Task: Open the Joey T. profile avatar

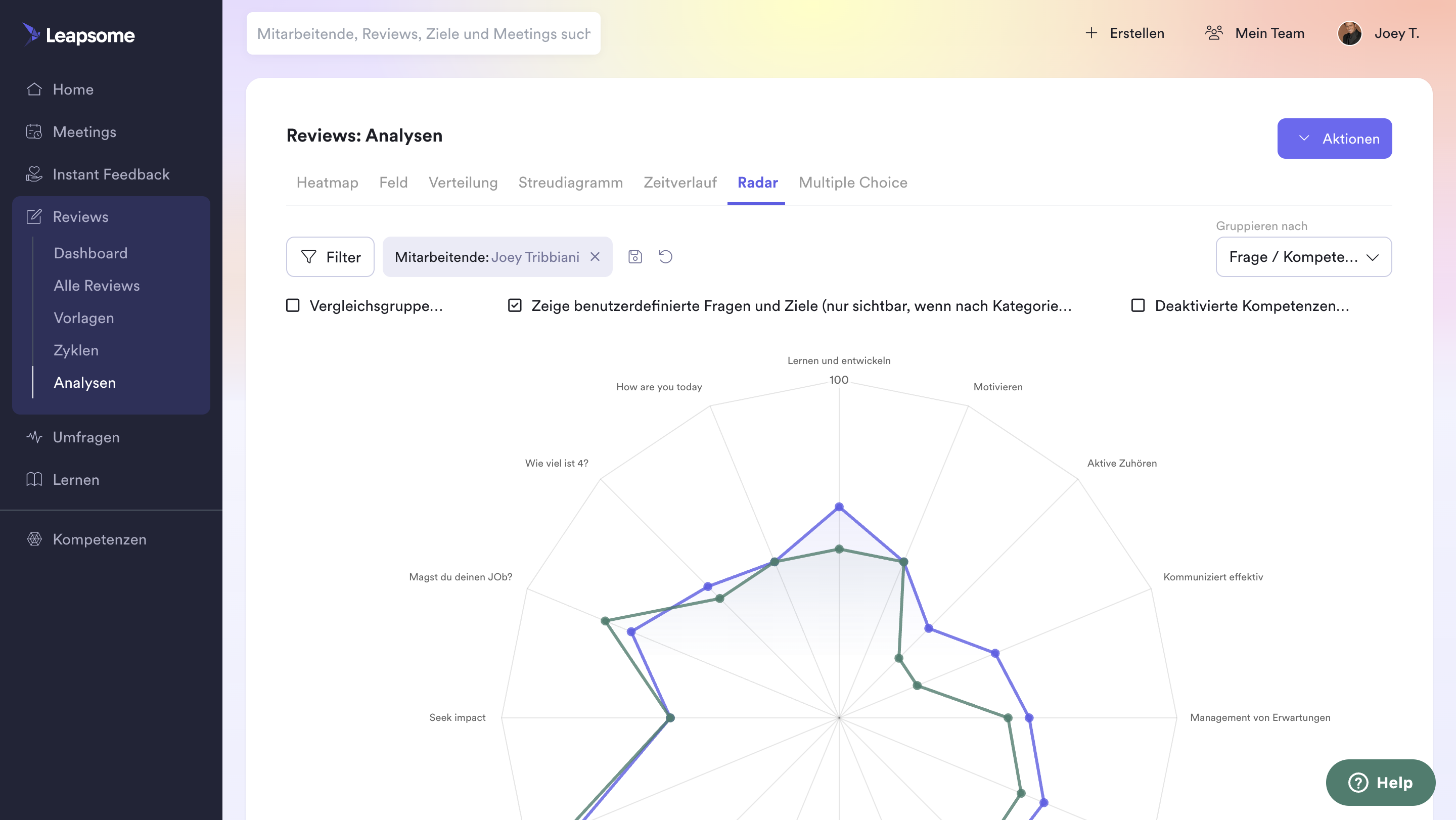Action: pos(1350,33)
